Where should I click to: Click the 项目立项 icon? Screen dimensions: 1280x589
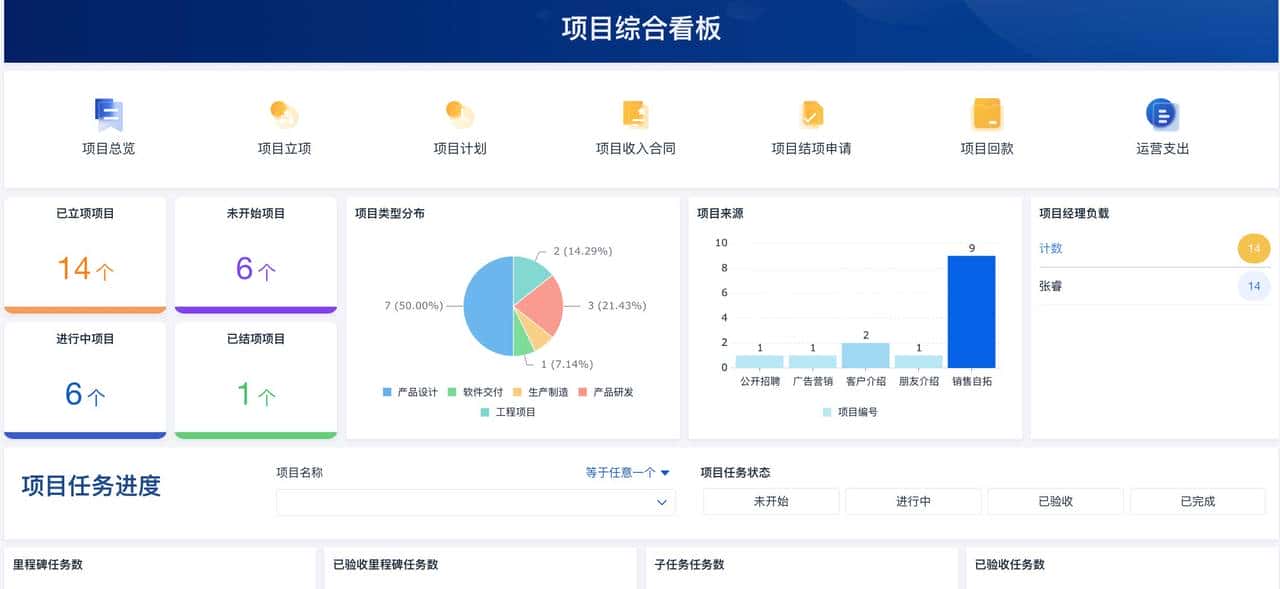(282, 120)
